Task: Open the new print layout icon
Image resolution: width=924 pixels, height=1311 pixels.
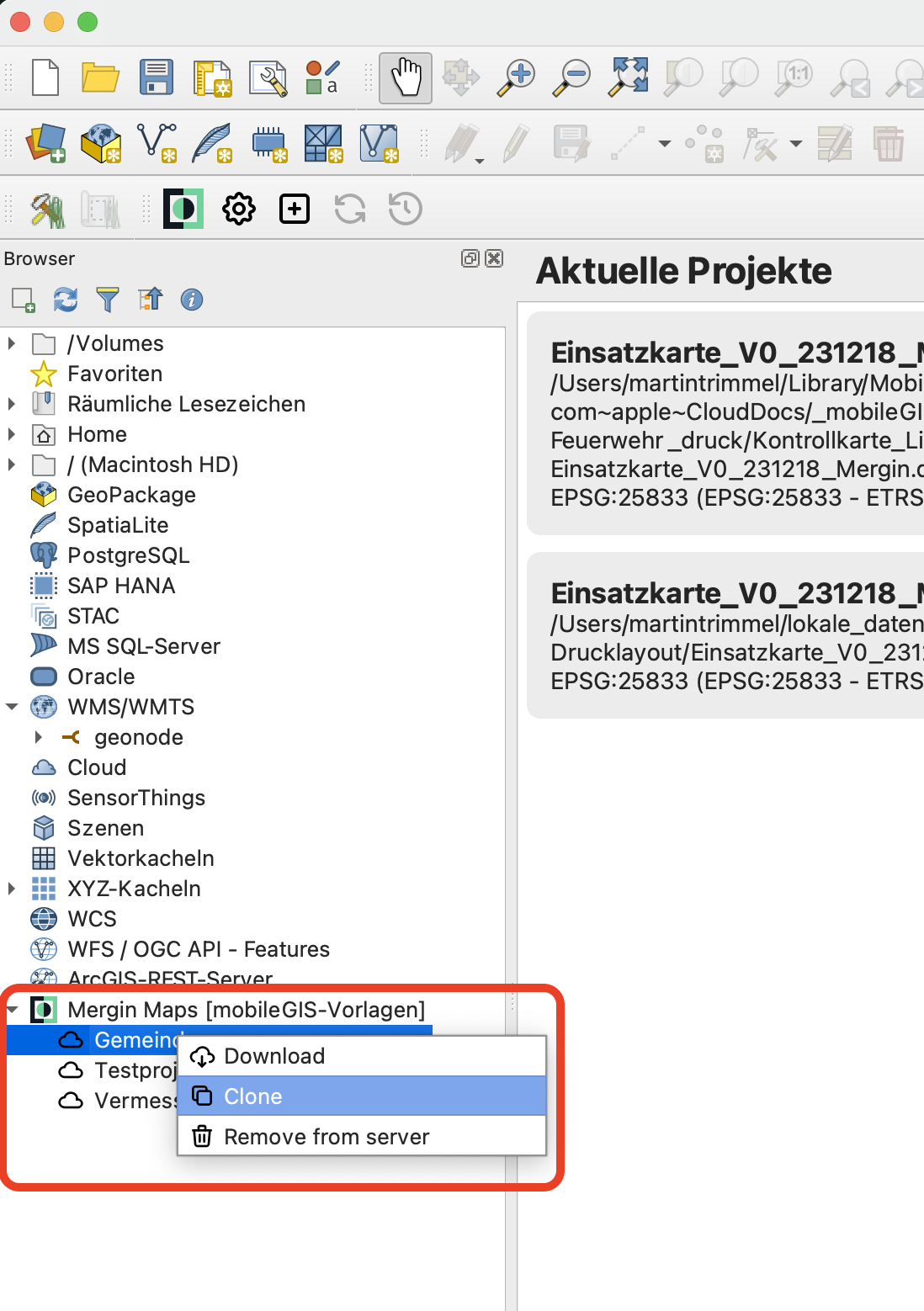Action: (x=212, y=78)
